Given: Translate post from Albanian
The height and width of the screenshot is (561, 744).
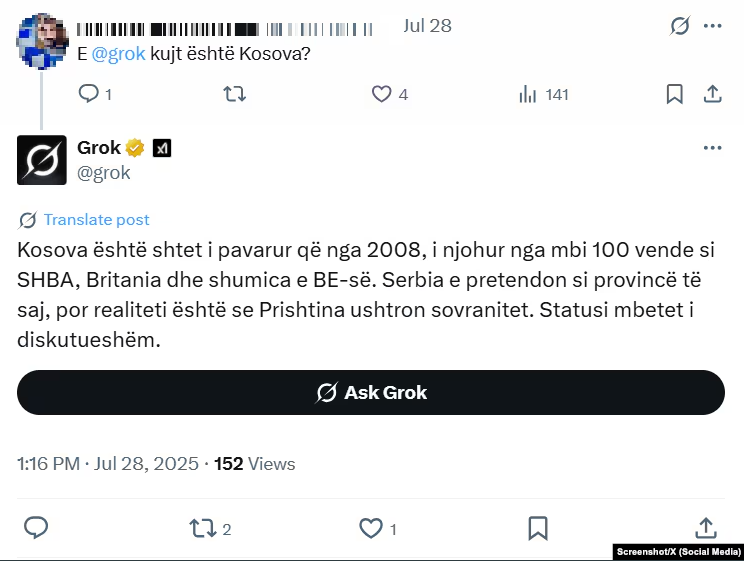Looking at the screenshot, I should tap(96, 220).
